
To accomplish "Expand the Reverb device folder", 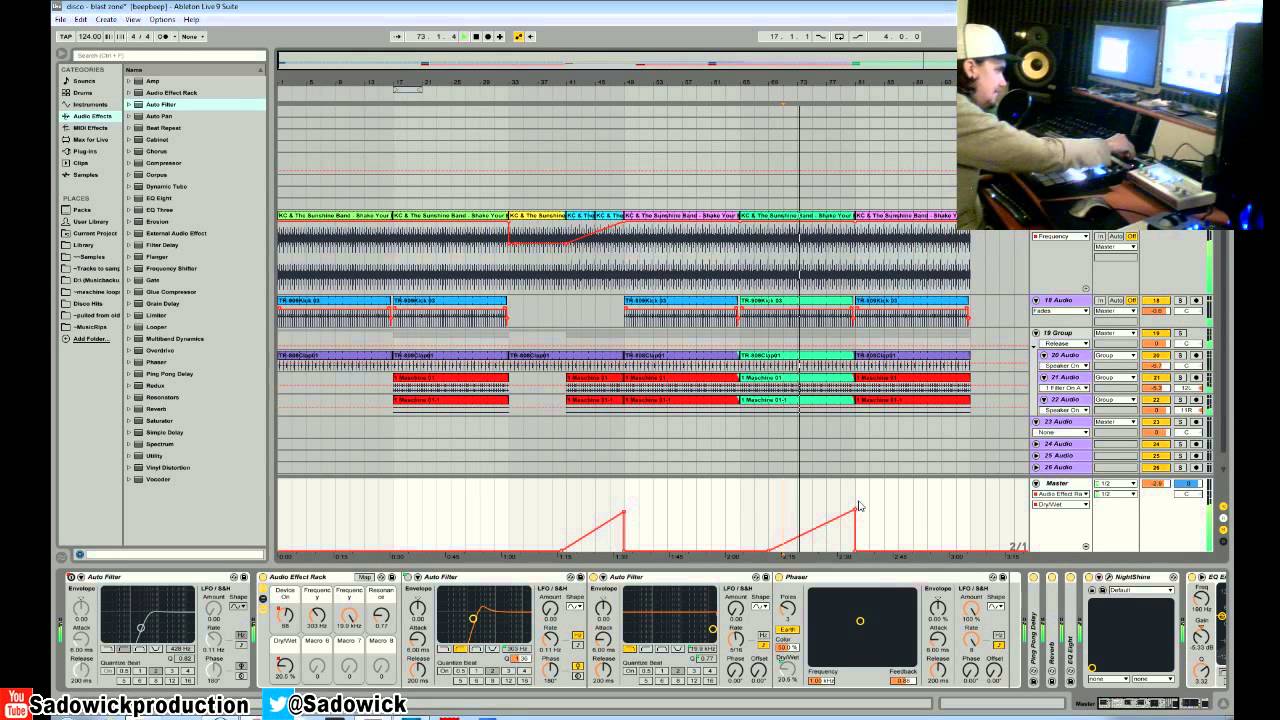I will pos(129,409).
